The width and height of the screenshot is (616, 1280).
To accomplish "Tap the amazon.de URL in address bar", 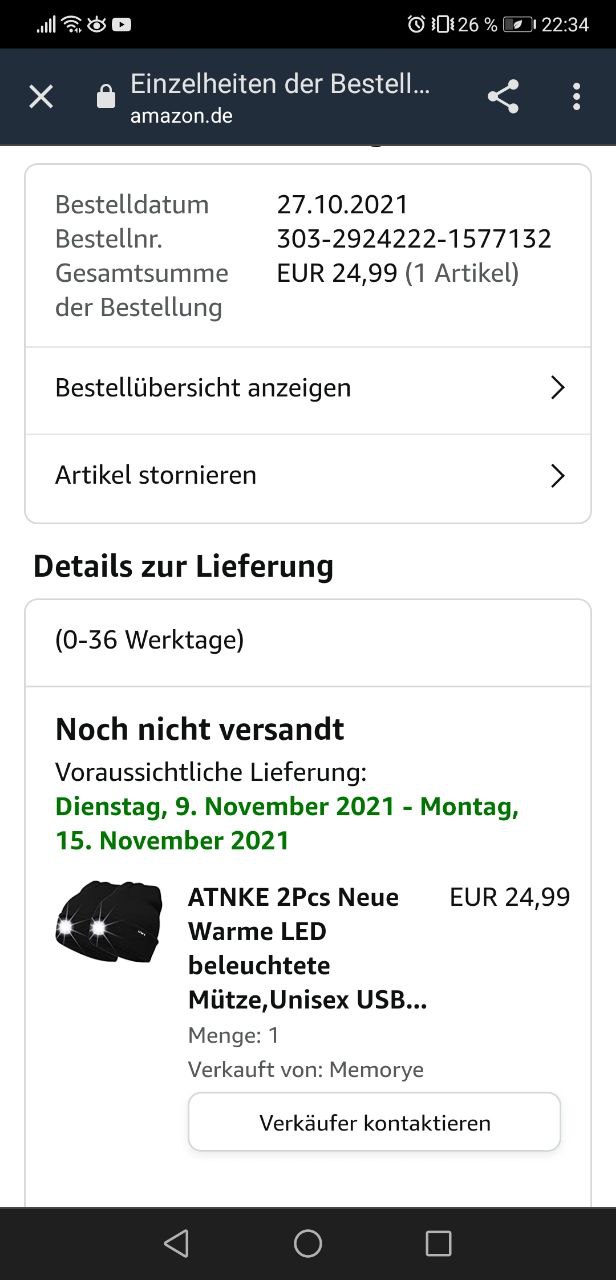I will [x=181, y=116].
